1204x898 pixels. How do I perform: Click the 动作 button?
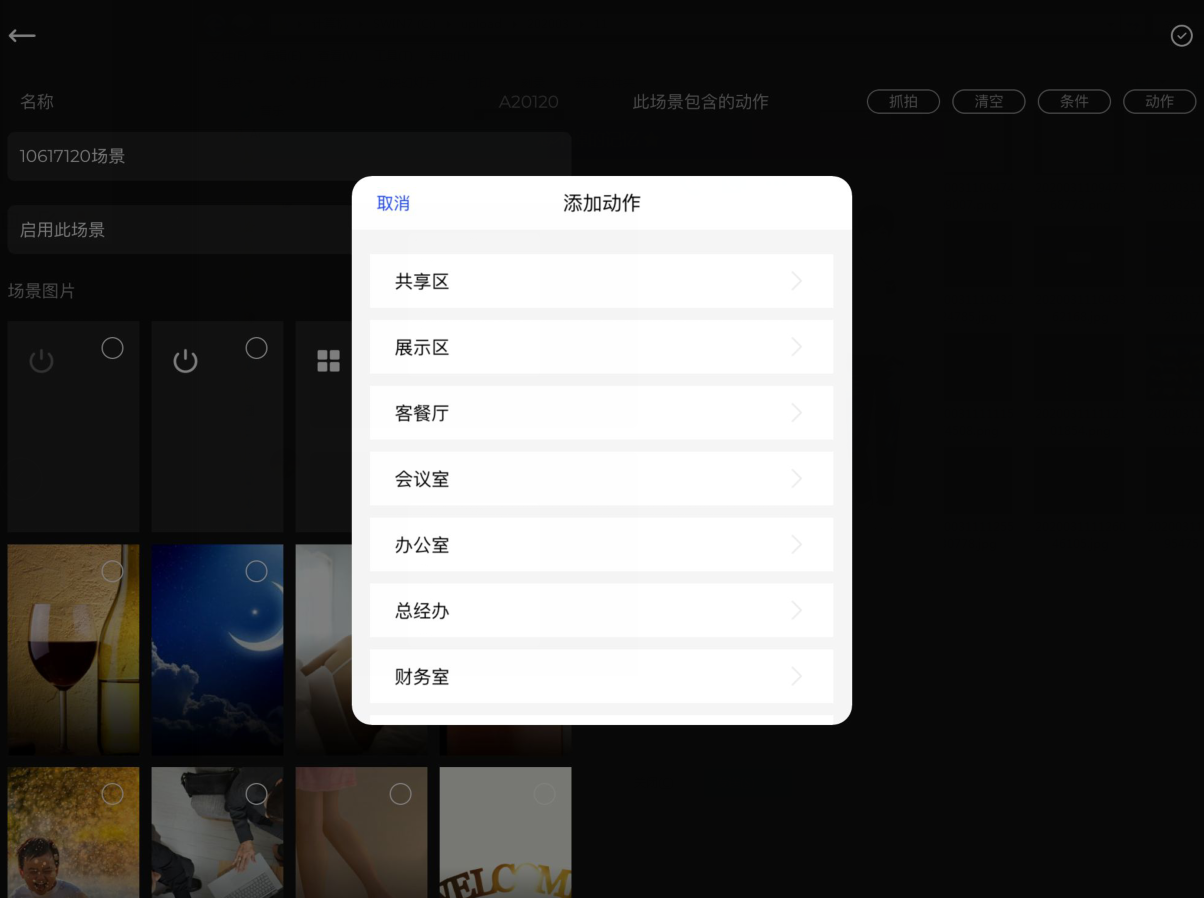point(1159,102)
